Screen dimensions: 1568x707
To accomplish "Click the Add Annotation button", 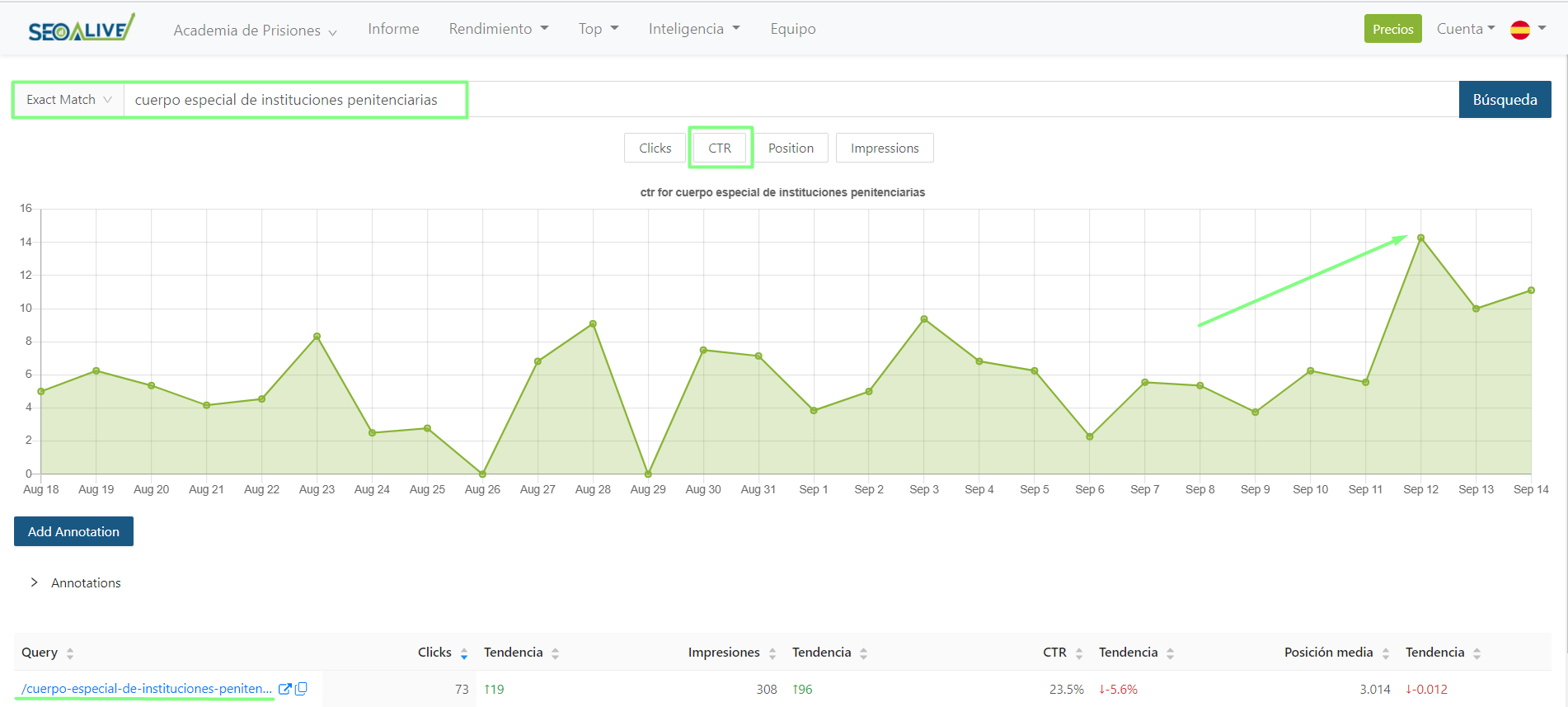I will (73, 531).
